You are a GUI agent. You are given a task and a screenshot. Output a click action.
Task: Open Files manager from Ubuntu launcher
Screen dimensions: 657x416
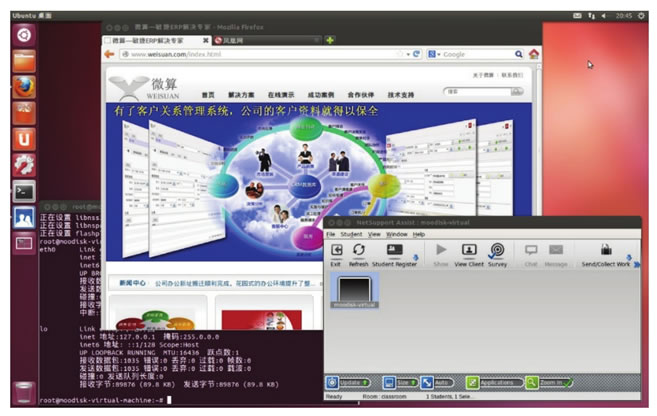[x=24, y=61]
